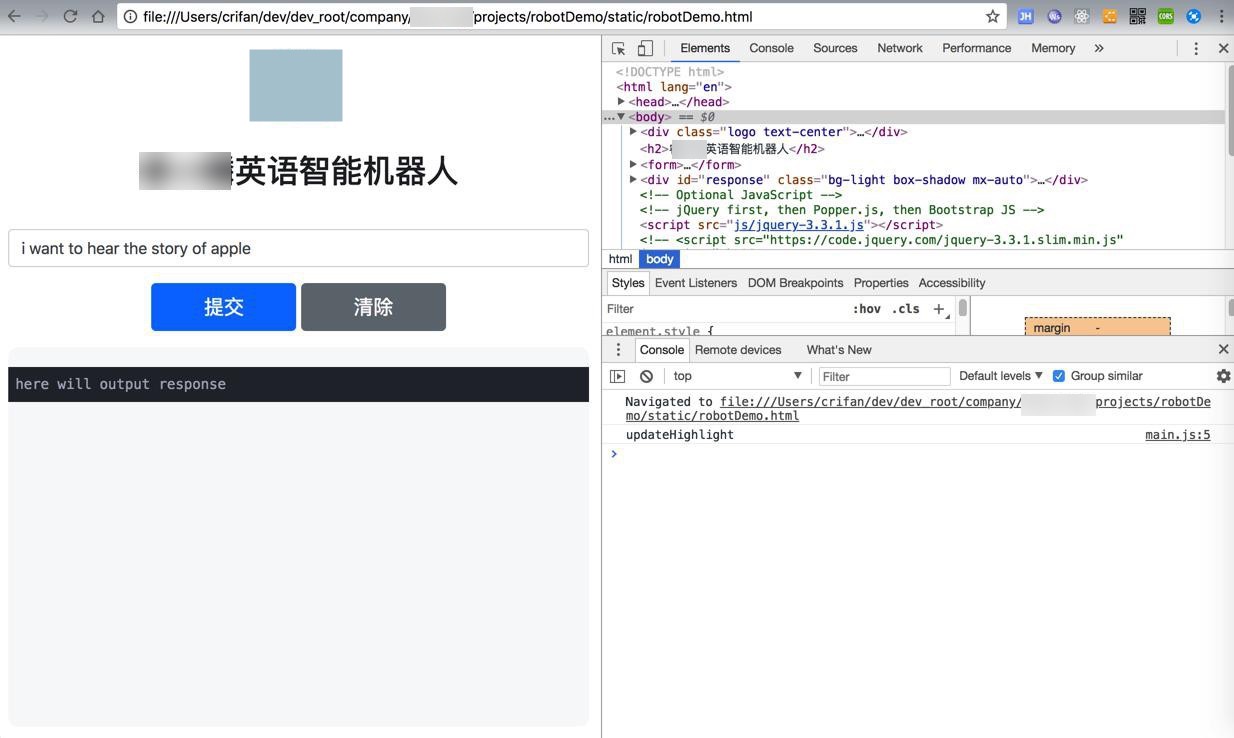Go to the browser home page icon
Viewport: 1234px width, 738px height.
[x=98, y=16]
